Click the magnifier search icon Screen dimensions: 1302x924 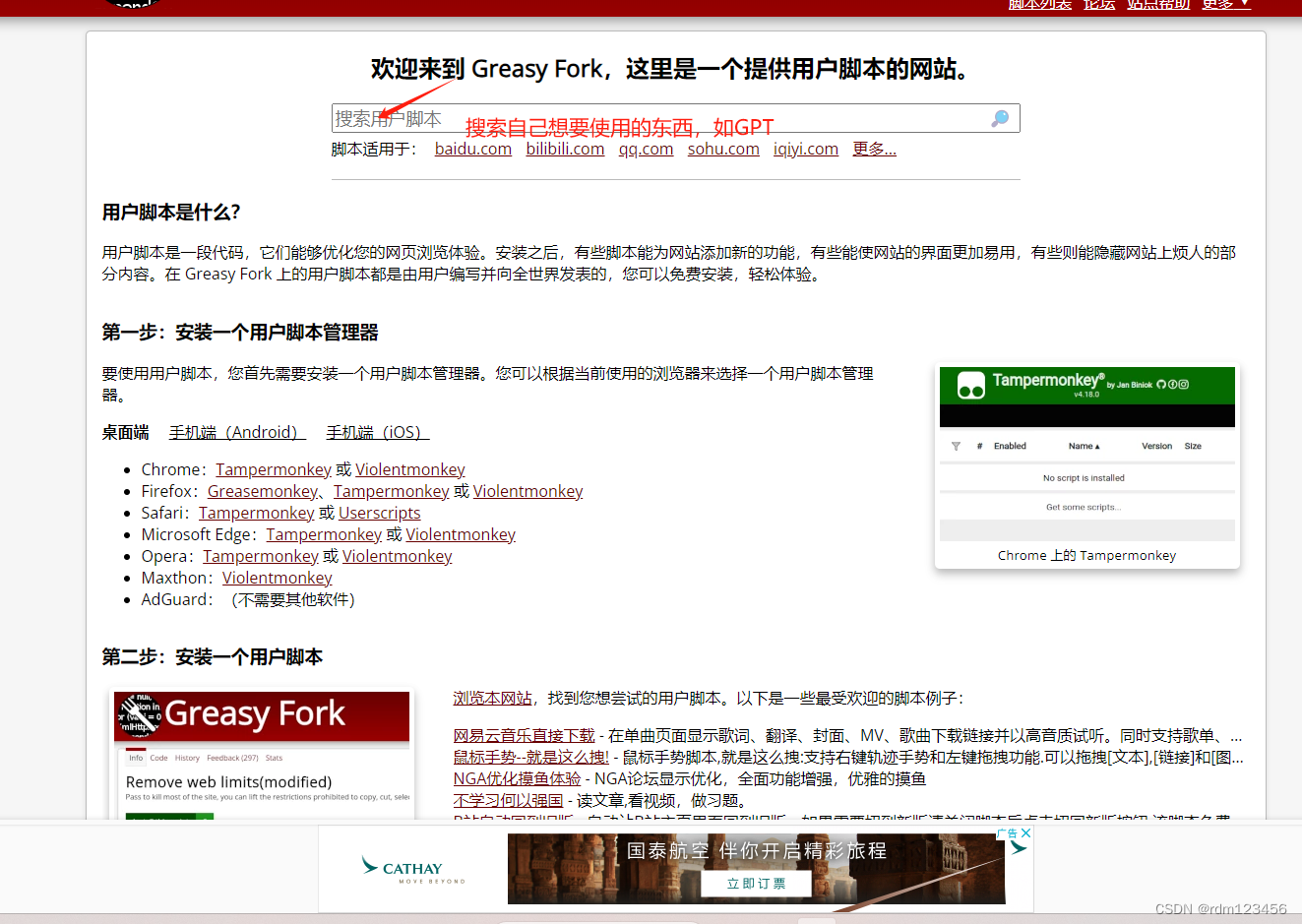[x=1000, y=119]
